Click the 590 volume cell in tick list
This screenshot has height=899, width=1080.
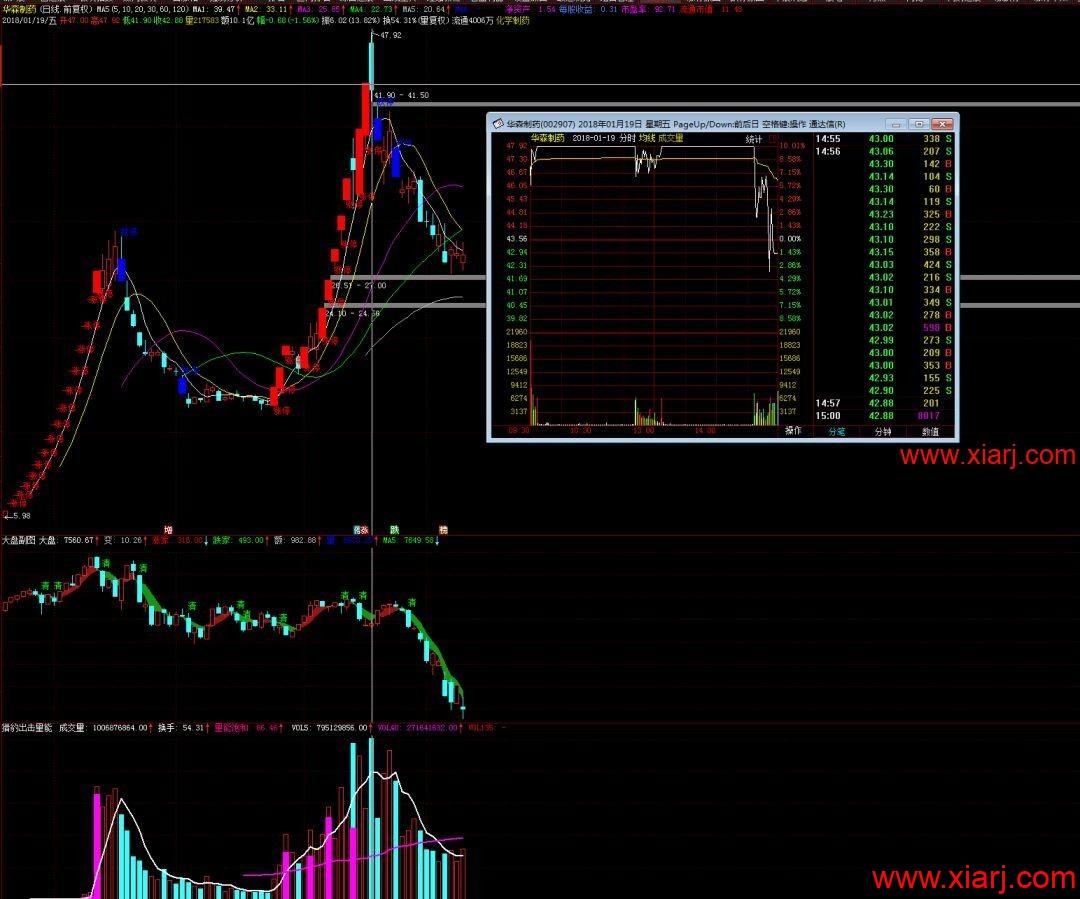[x=931, y=328]
